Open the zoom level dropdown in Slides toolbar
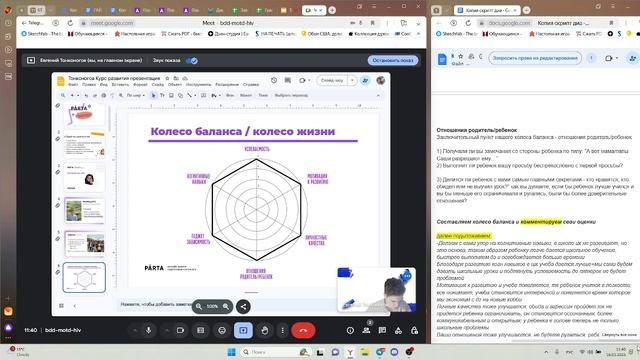This screenshot has width=640, height=360. coord(136,95)
